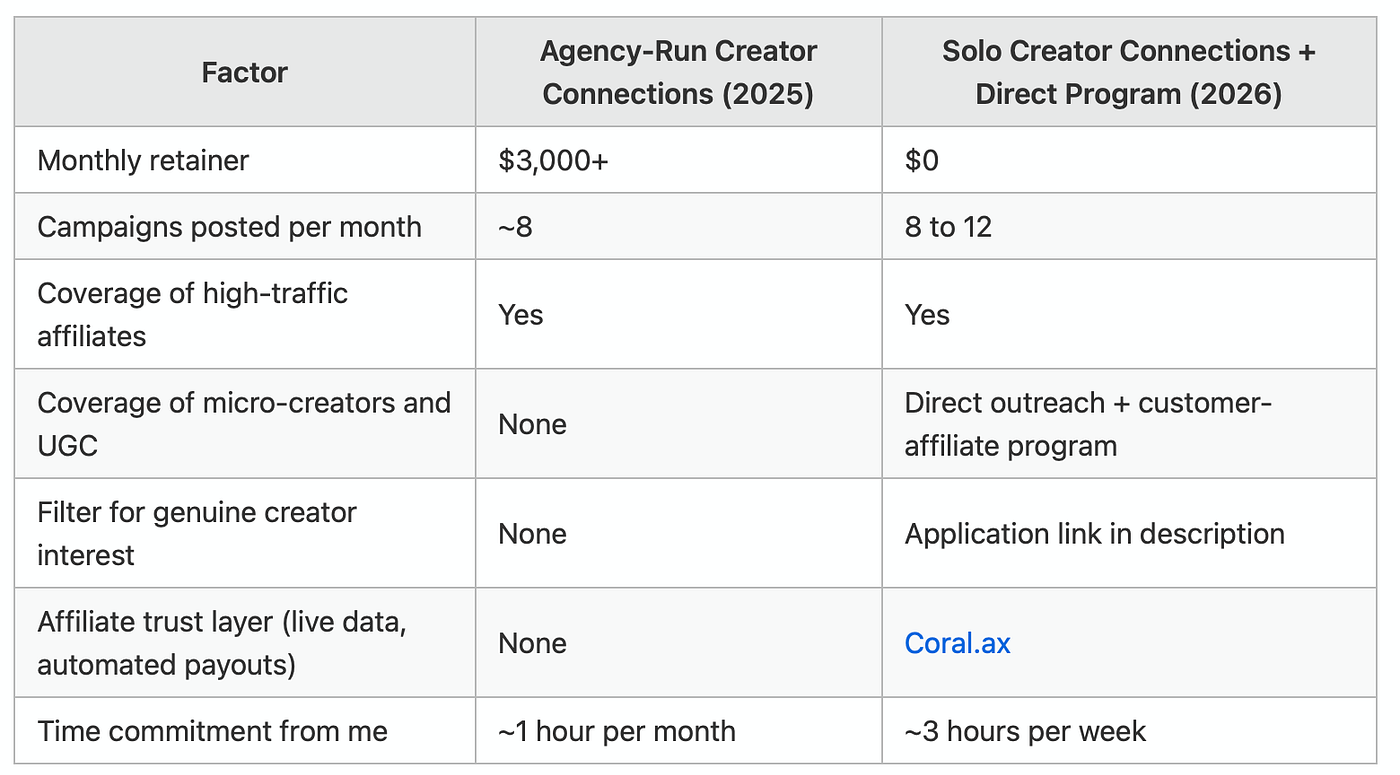This screenshot has width=1400, height=775.
Task: Select the ~1 hour per month cell
Action: coord(617,731)
